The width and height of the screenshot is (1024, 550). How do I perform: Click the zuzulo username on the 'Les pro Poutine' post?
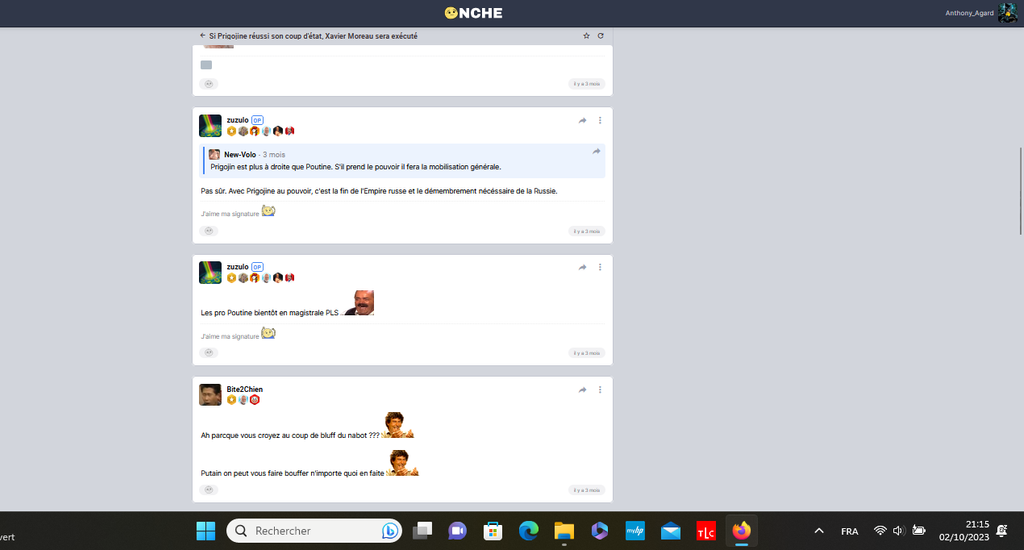[x=237, y=267]
